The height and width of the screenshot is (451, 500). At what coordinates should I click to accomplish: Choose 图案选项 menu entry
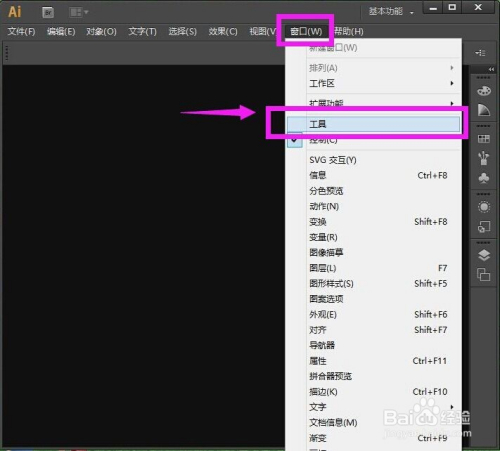pyautogui.click(x=373, y=299)
